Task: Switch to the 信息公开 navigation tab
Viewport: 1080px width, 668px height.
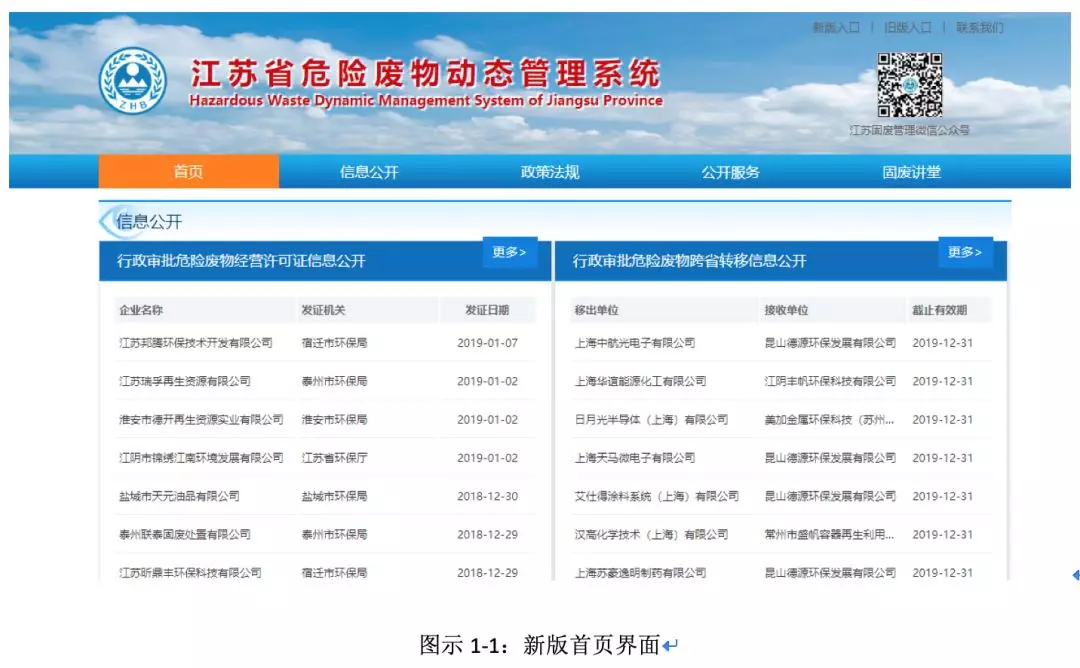Action: click(369, 172)
